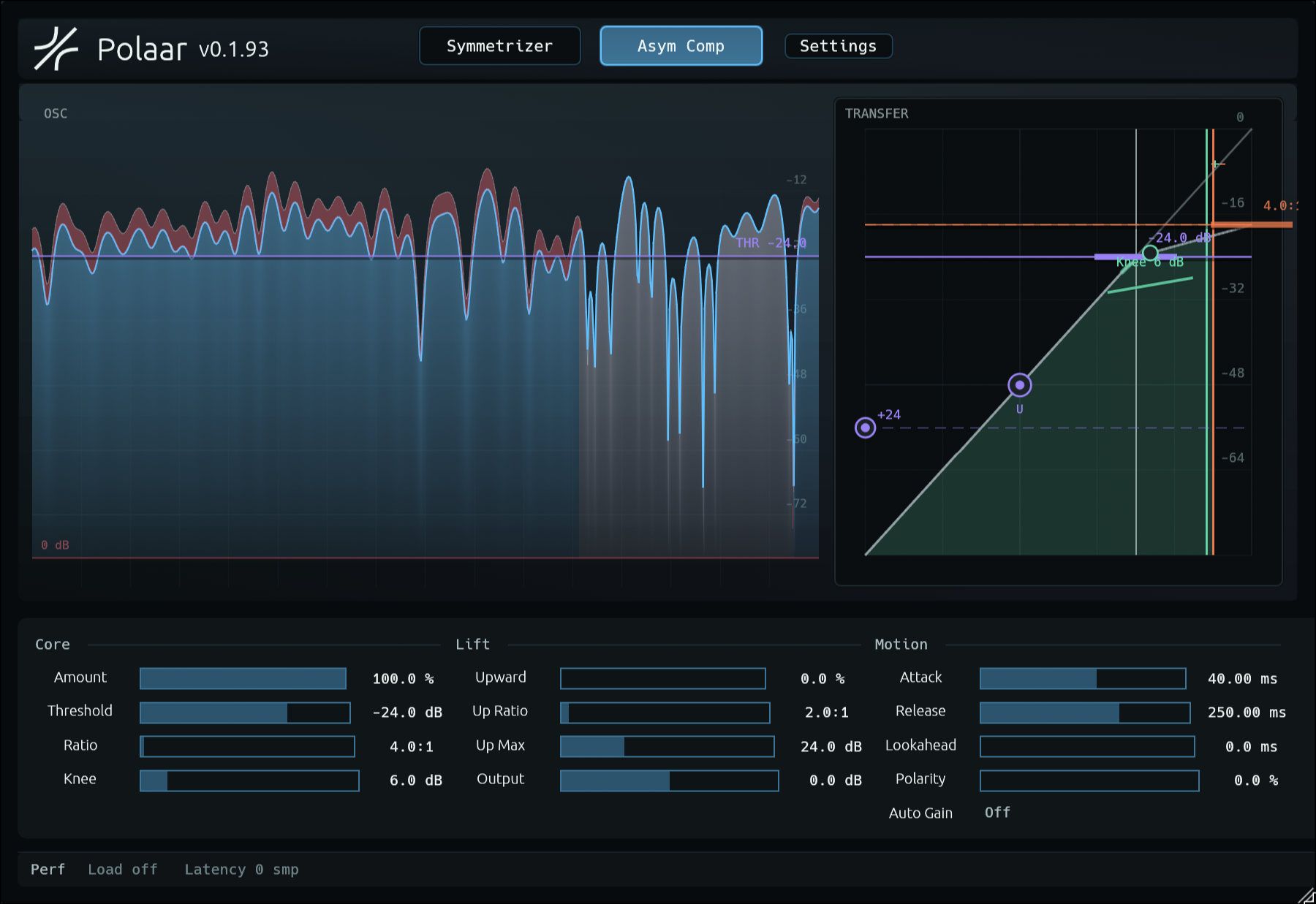
Task: Click the Load off performance label
Action: pos(123,870)
